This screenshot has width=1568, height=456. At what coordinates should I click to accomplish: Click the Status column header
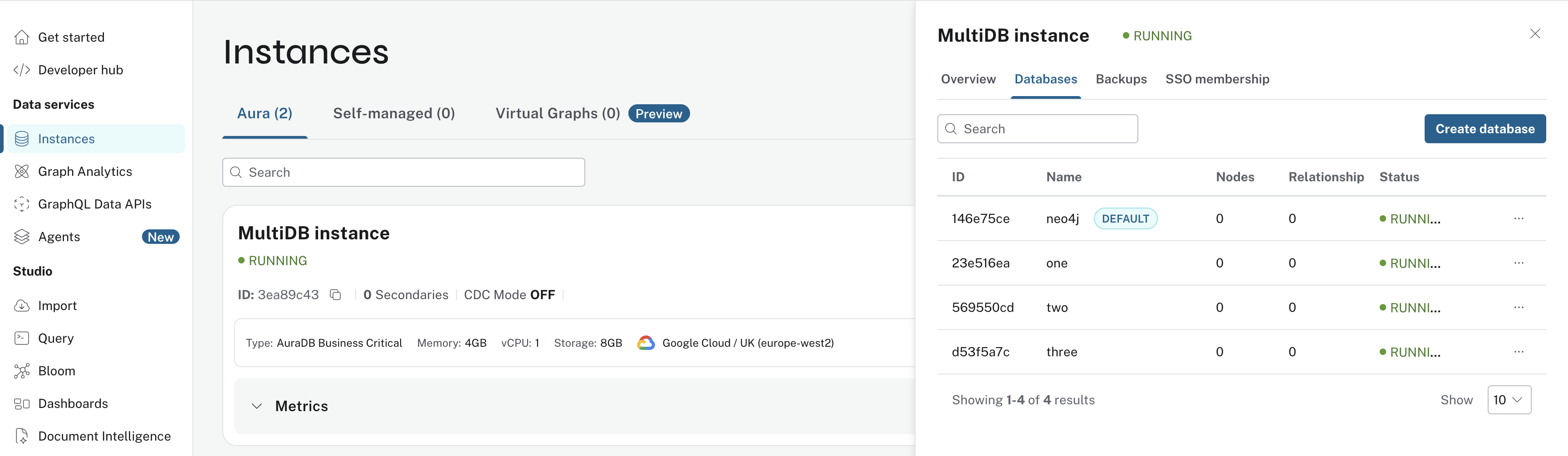point(1399,177)
